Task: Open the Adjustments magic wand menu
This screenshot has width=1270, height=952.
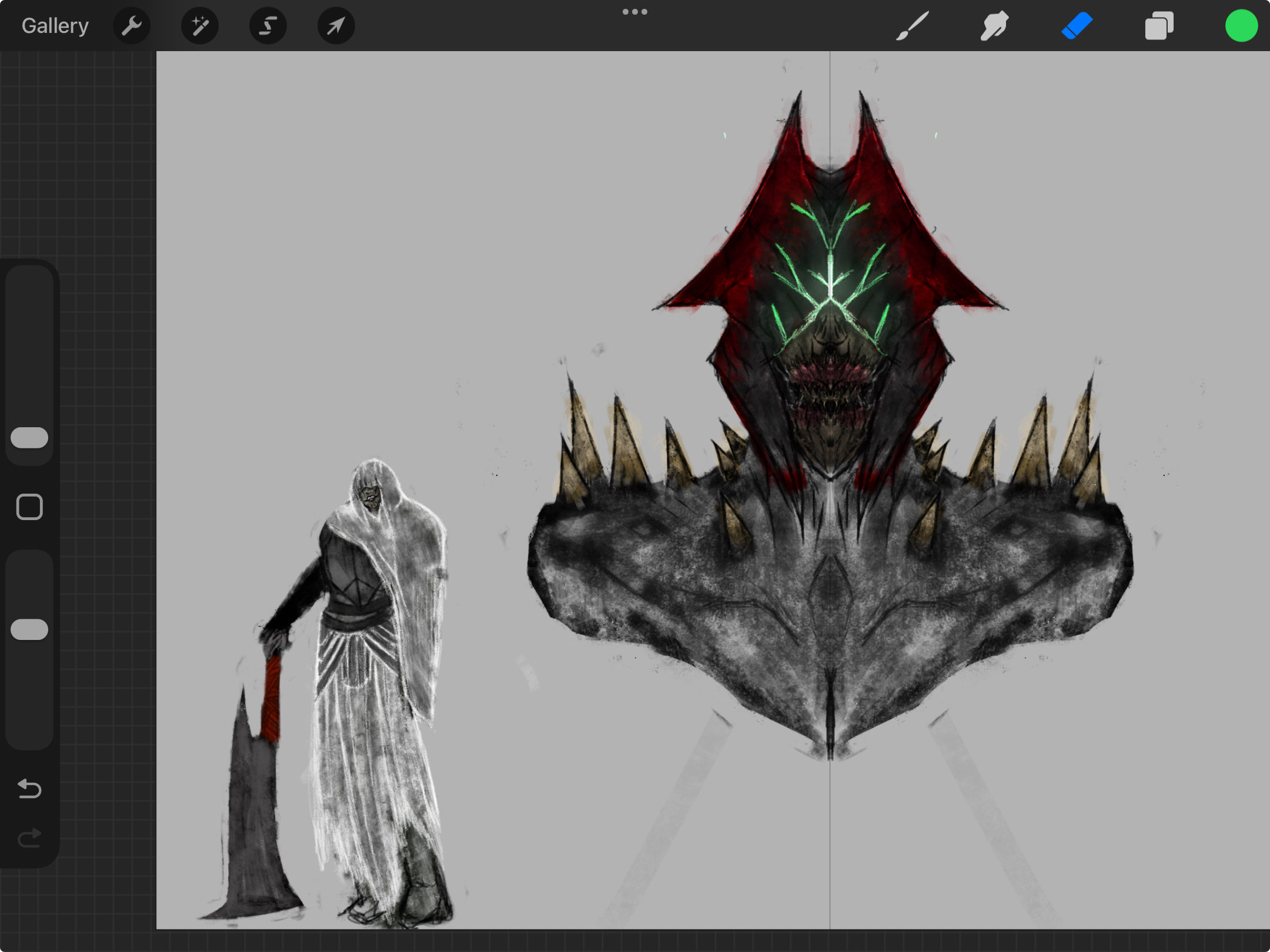Action: pos(199,26)
